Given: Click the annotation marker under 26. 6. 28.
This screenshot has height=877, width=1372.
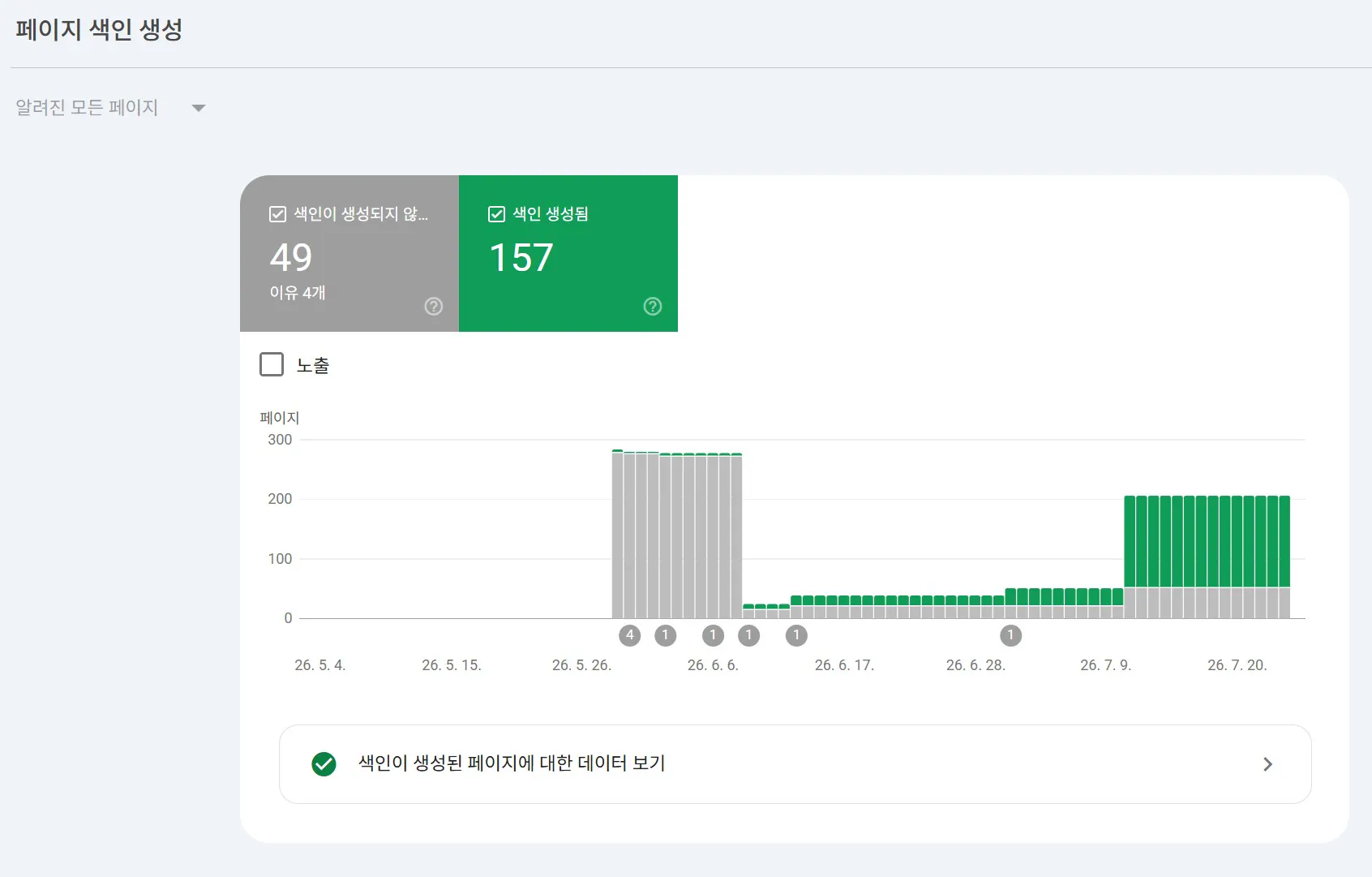Looking at the screenshot, I should [x=1010, y=635].
